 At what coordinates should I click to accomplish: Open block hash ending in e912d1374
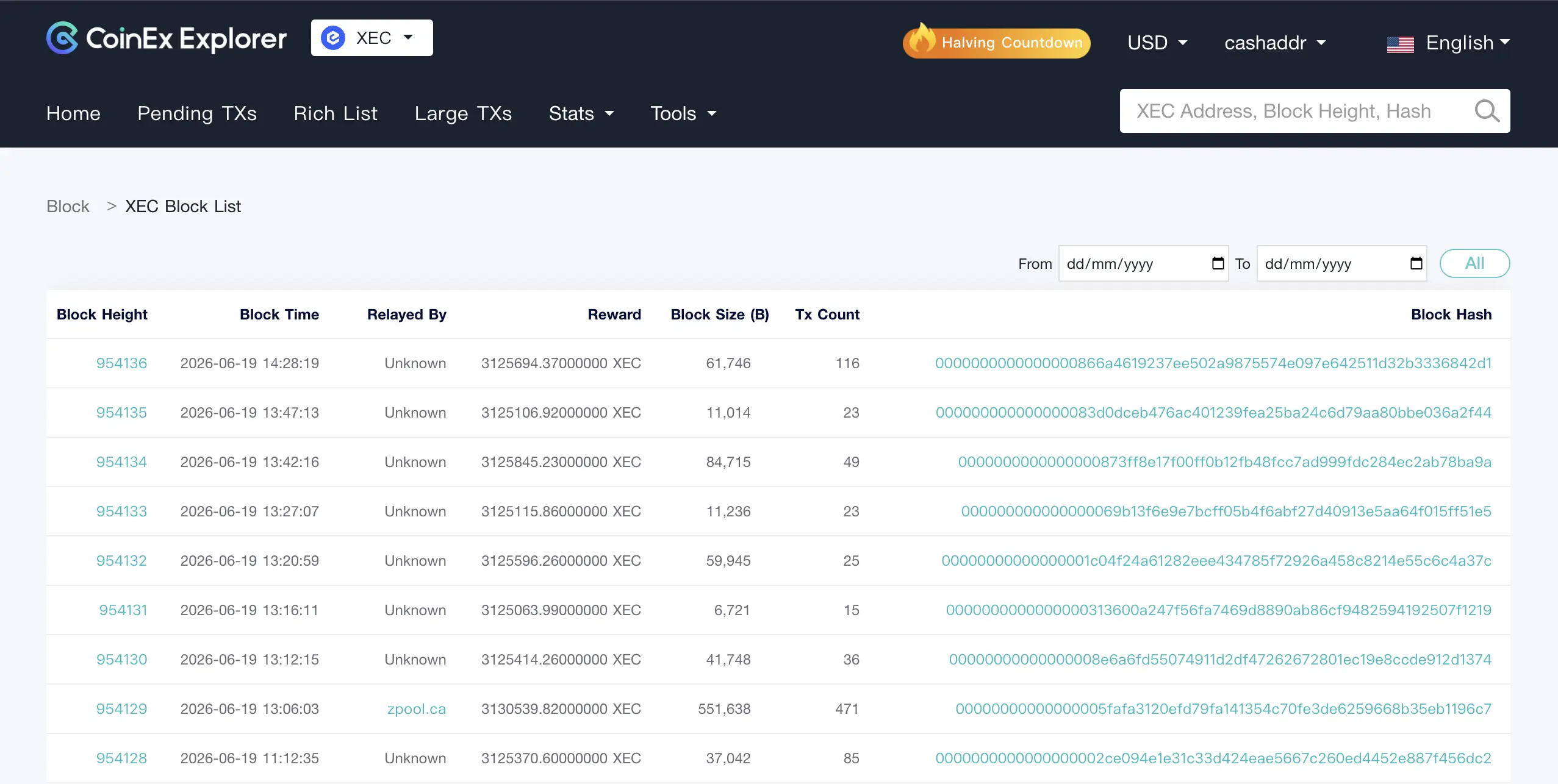(x=1220, y=660)
